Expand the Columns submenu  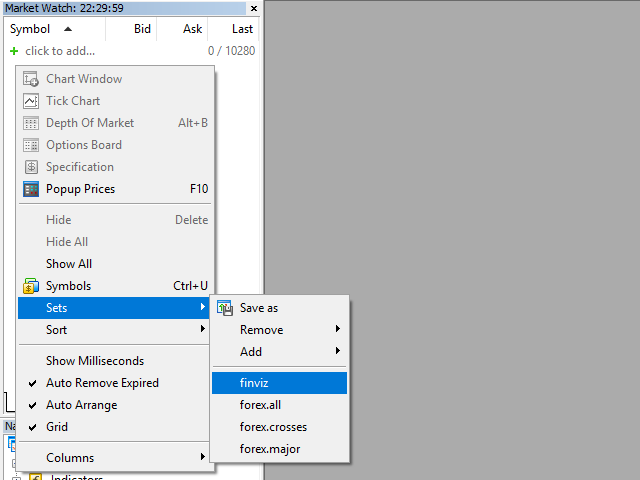tap(114, 458)
